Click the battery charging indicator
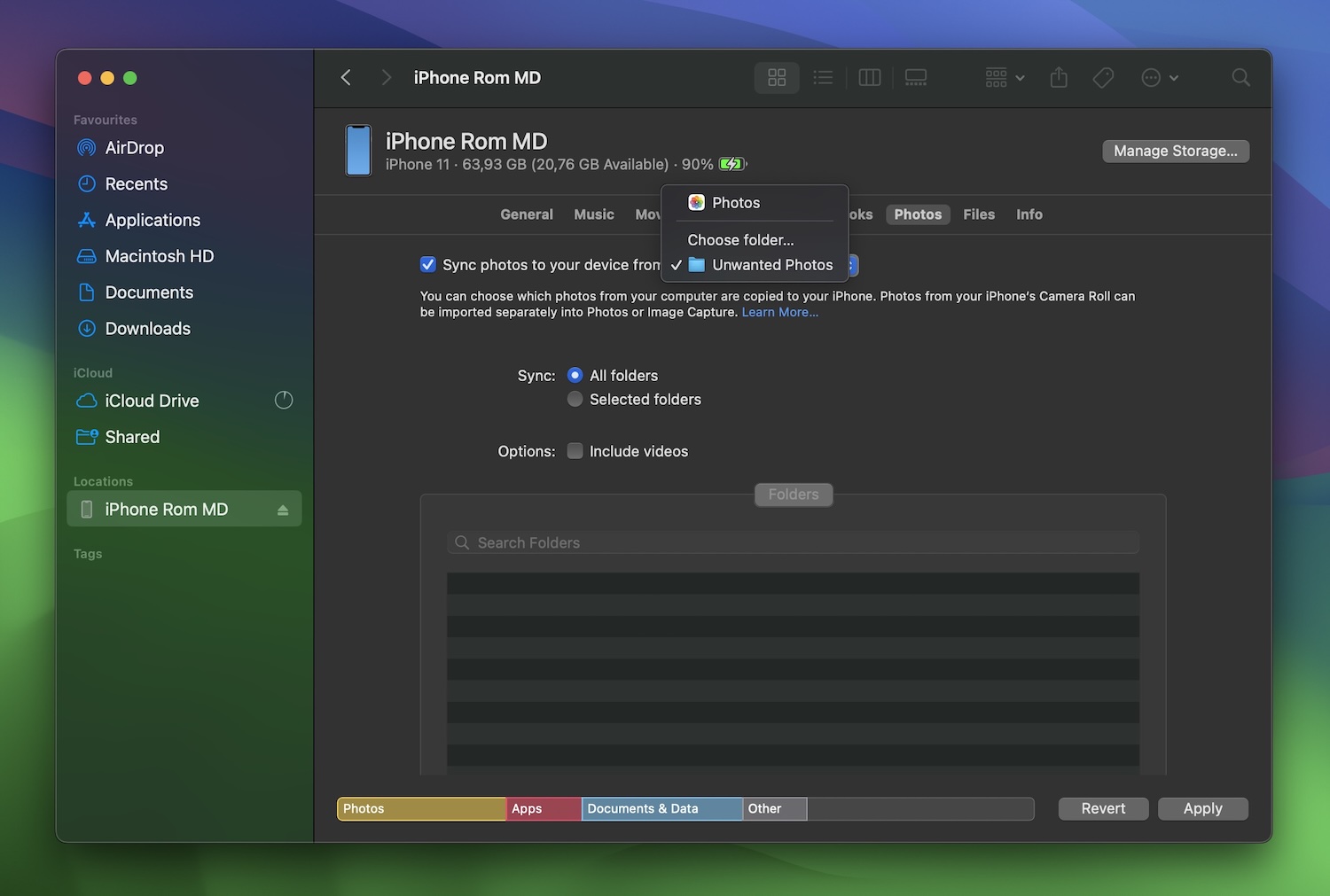The height and width of the screenshot is (896, 1330). click(x=732, y=164)
